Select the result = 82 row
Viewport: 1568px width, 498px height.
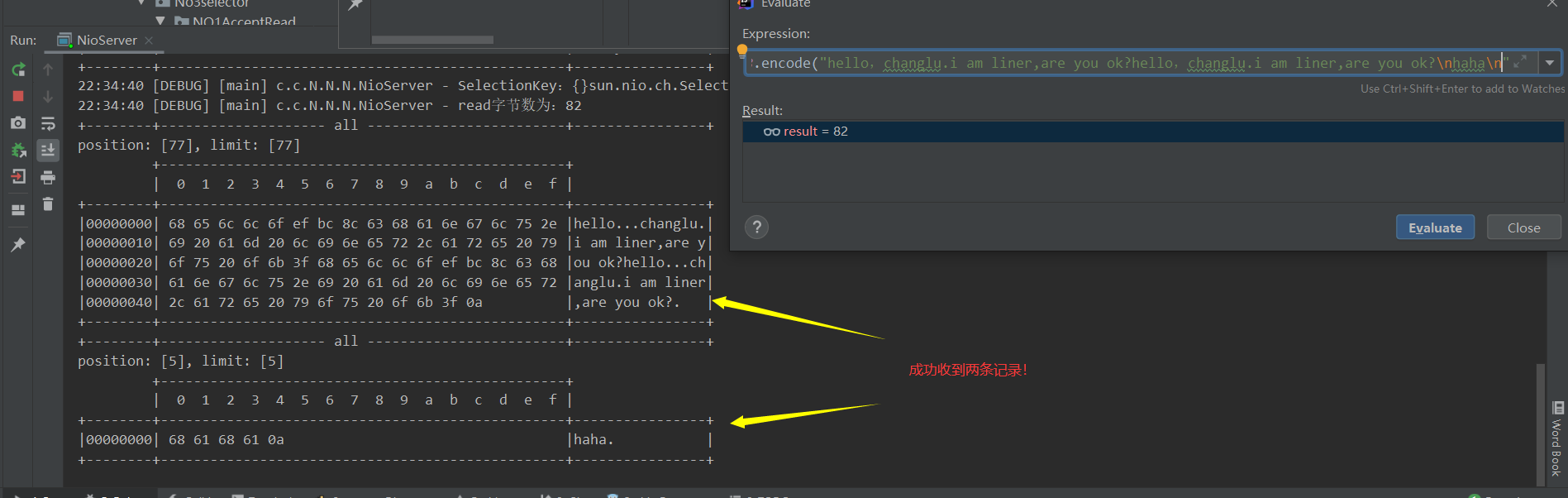click(x=1153, y=132)
